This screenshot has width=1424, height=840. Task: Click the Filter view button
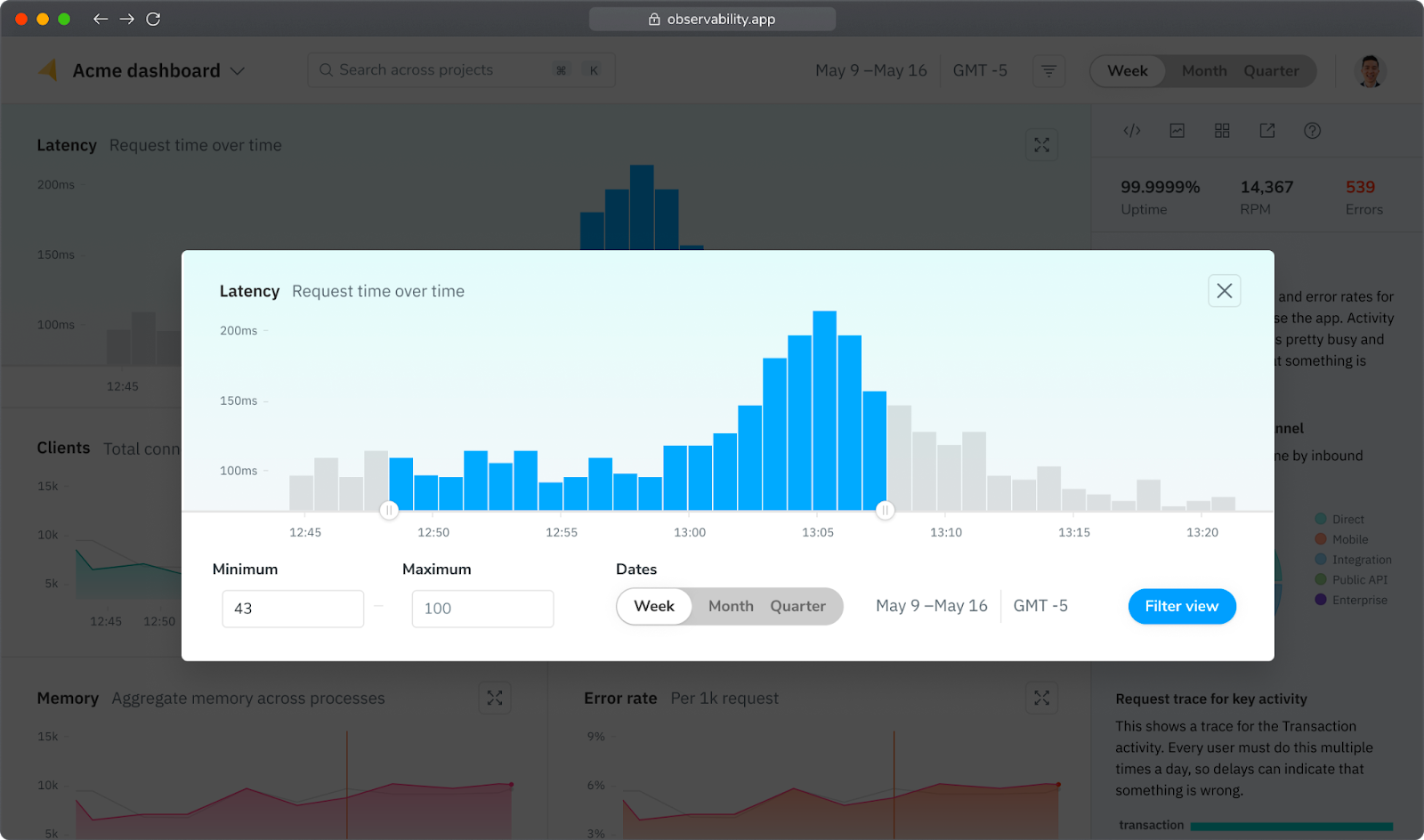click(x=1181, y=606)
